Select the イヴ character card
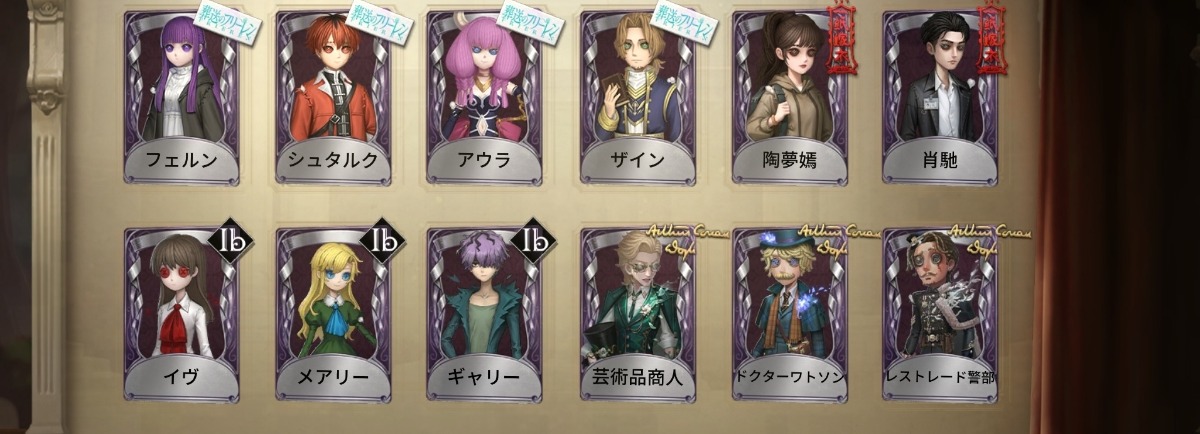The image size is (1200, 434). pyautogui.click(x=181, y=314)
